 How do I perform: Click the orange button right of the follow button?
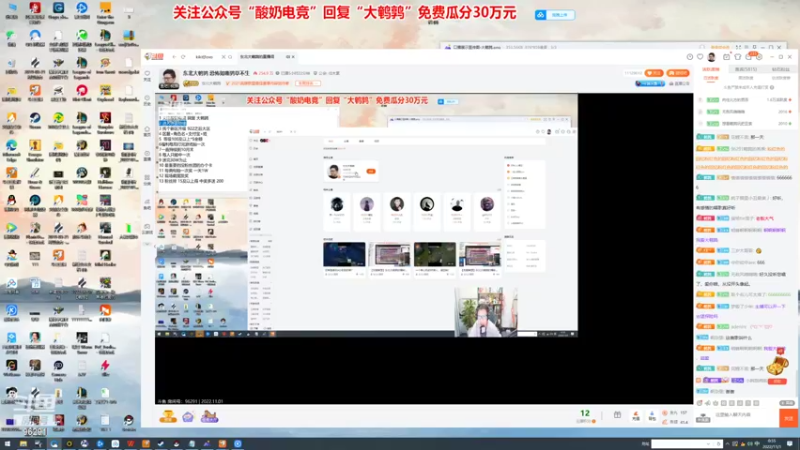click(678, 73)
